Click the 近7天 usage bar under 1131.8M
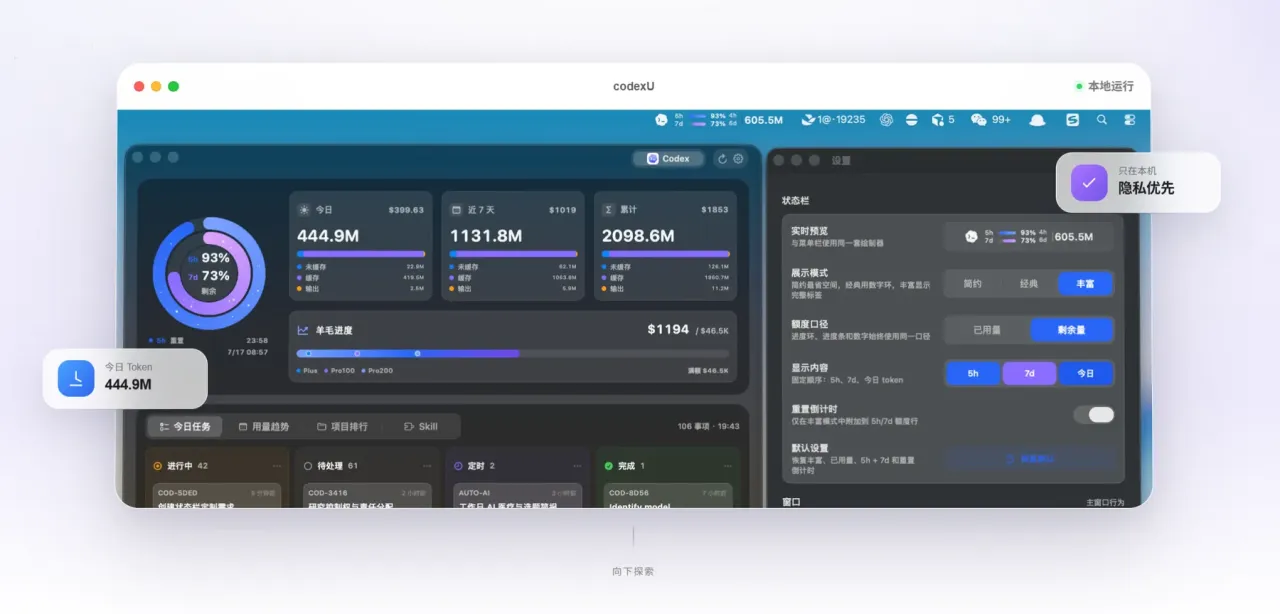Screen dimensions: 1280x614 (513, 254)
